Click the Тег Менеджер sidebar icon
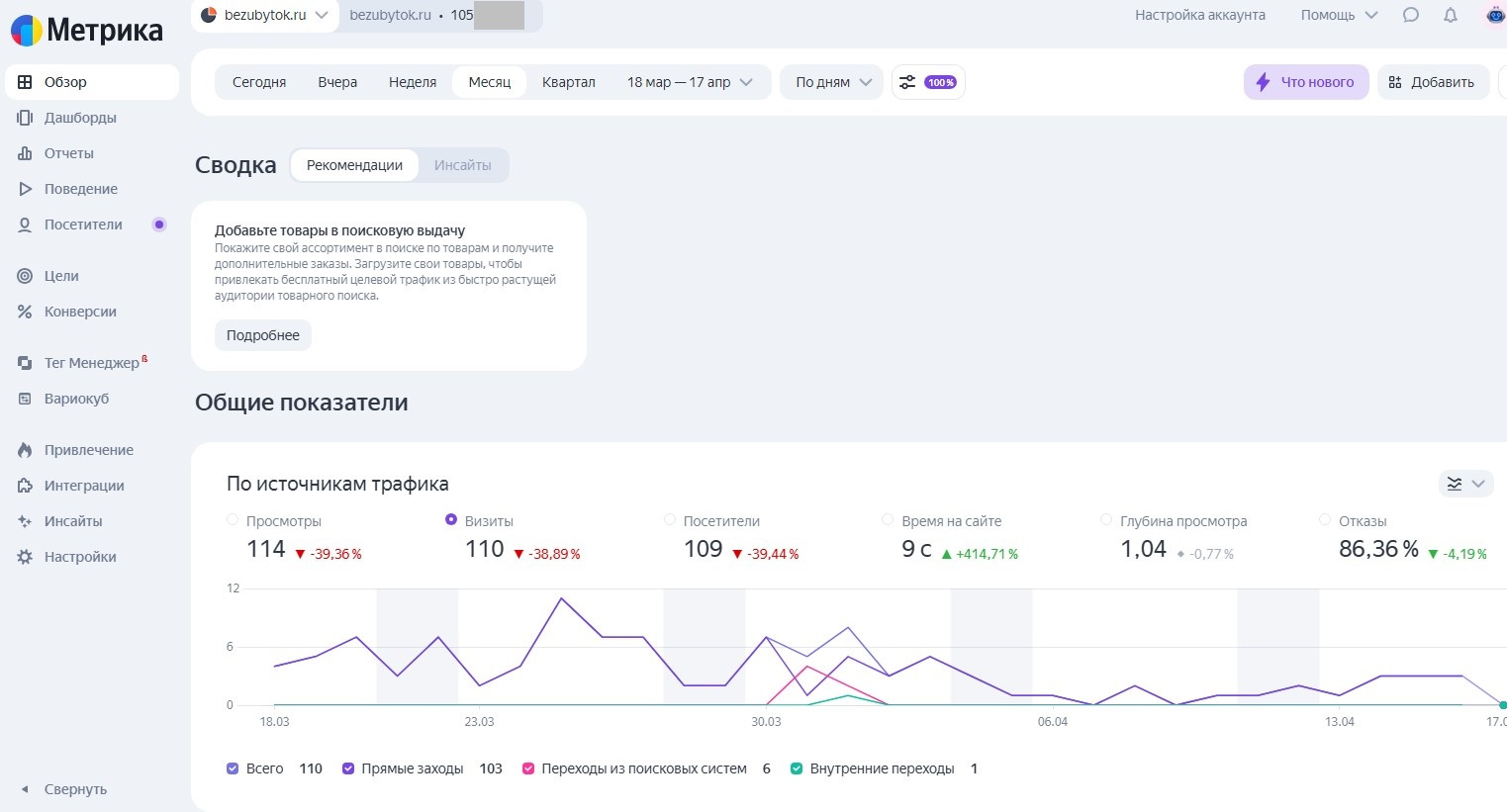Viewport: 1507px width, 812px height. coord(25,363)
